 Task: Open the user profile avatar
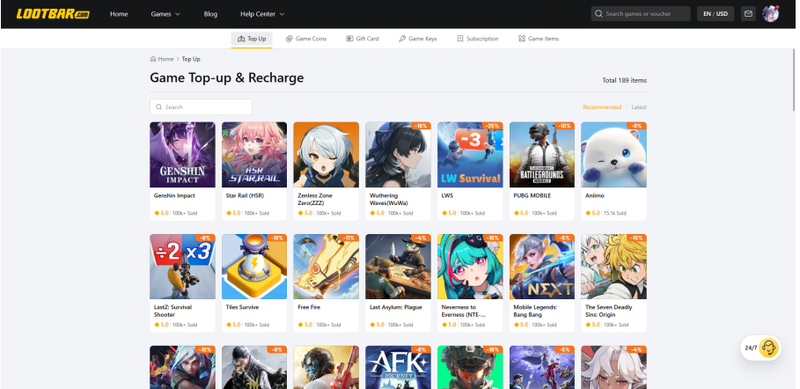[x=770, y=14]
